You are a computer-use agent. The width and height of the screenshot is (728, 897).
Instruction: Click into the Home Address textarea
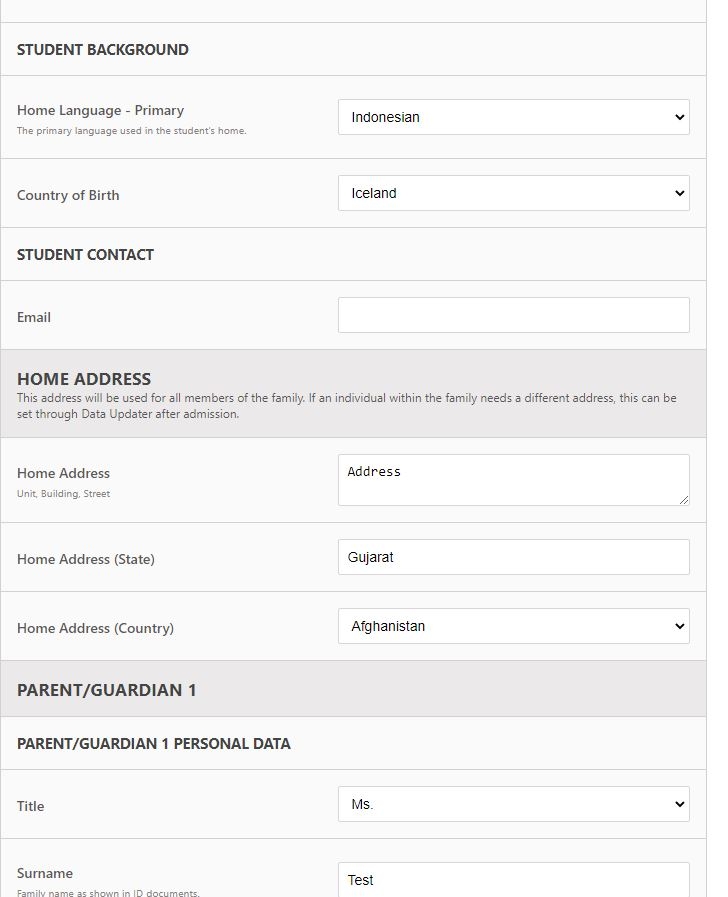514,480
